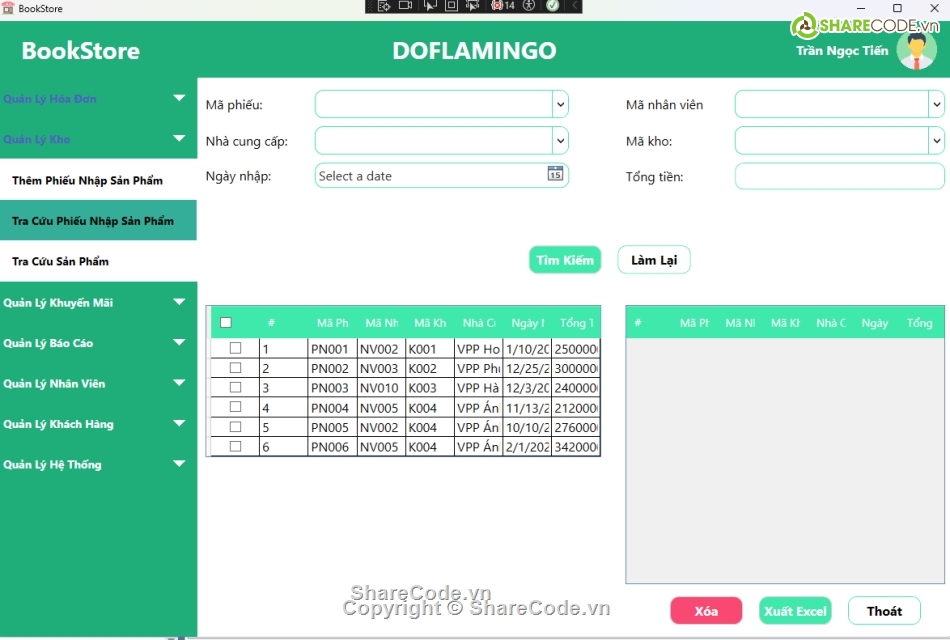
Task: Click the Tổng tiền input field
Action: pyautogui.click(x=840, y=176)
